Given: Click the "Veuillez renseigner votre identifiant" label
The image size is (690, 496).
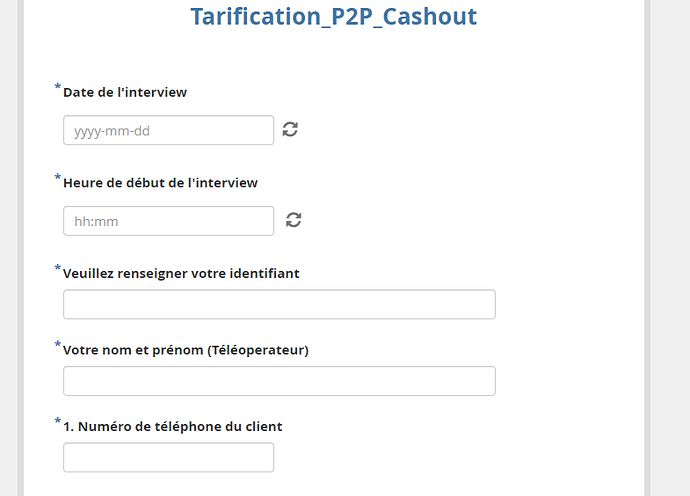Looking at the screenshot, I should point(181,273).
